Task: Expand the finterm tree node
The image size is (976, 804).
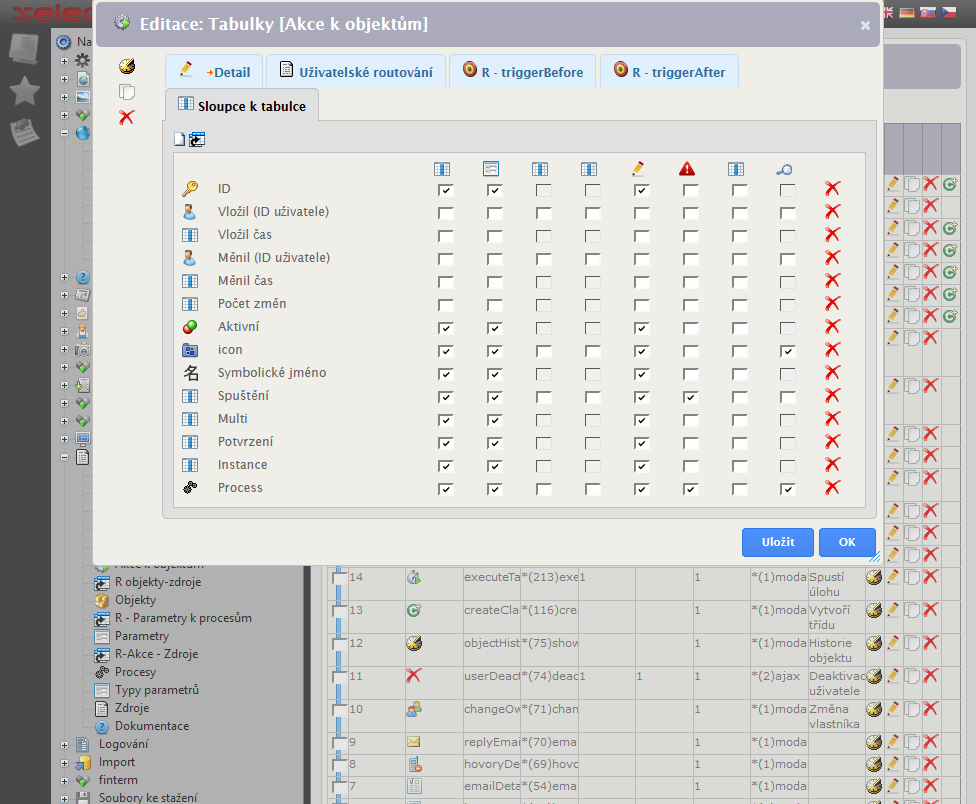Action: coord(65,781)
